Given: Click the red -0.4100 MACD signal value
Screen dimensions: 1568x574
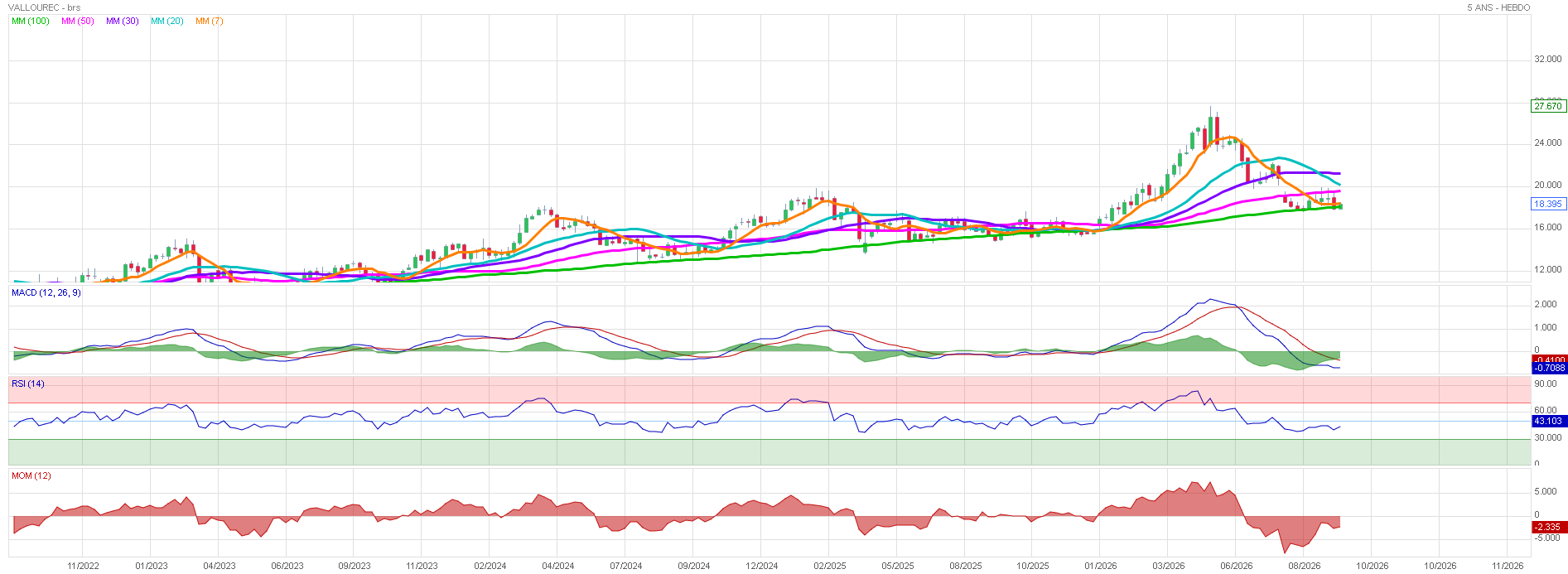Looking at the screenshot, I should click(1548, 359).
